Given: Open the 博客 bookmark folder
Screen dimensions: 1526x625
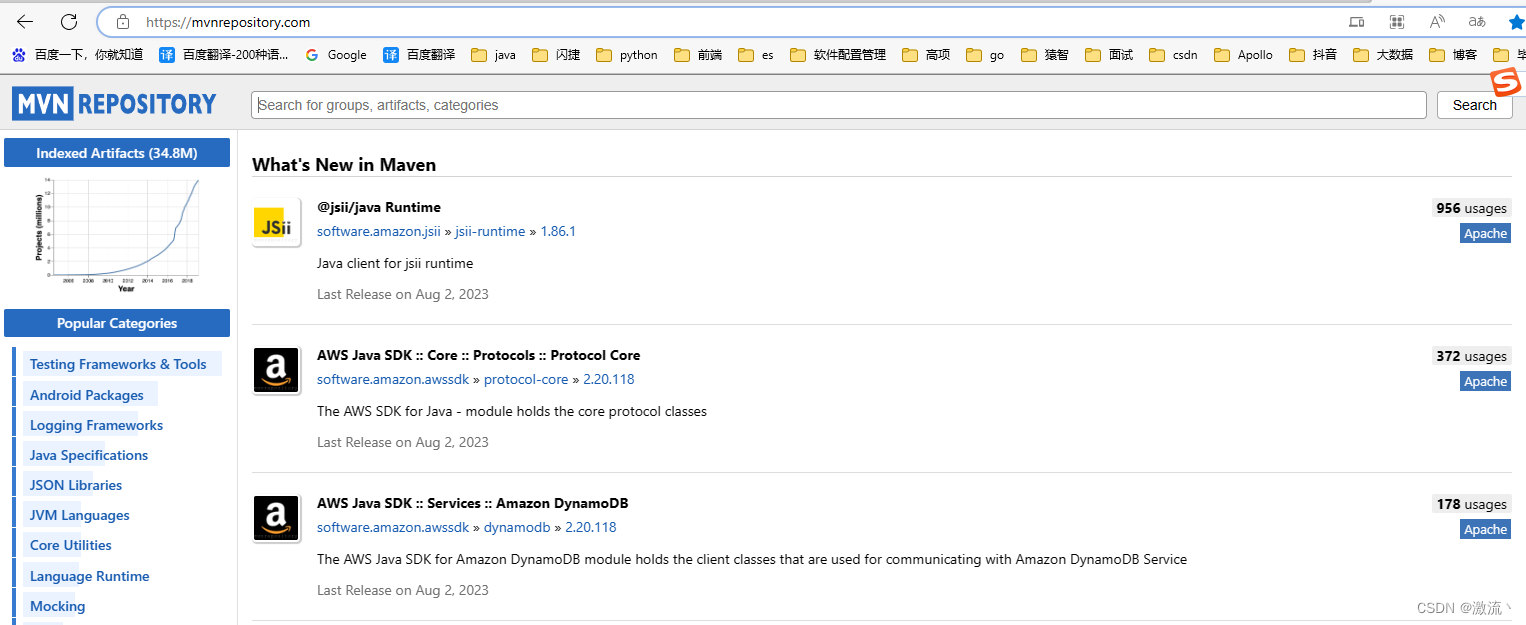Looking at the screenshot, I should pos(1453,55).
